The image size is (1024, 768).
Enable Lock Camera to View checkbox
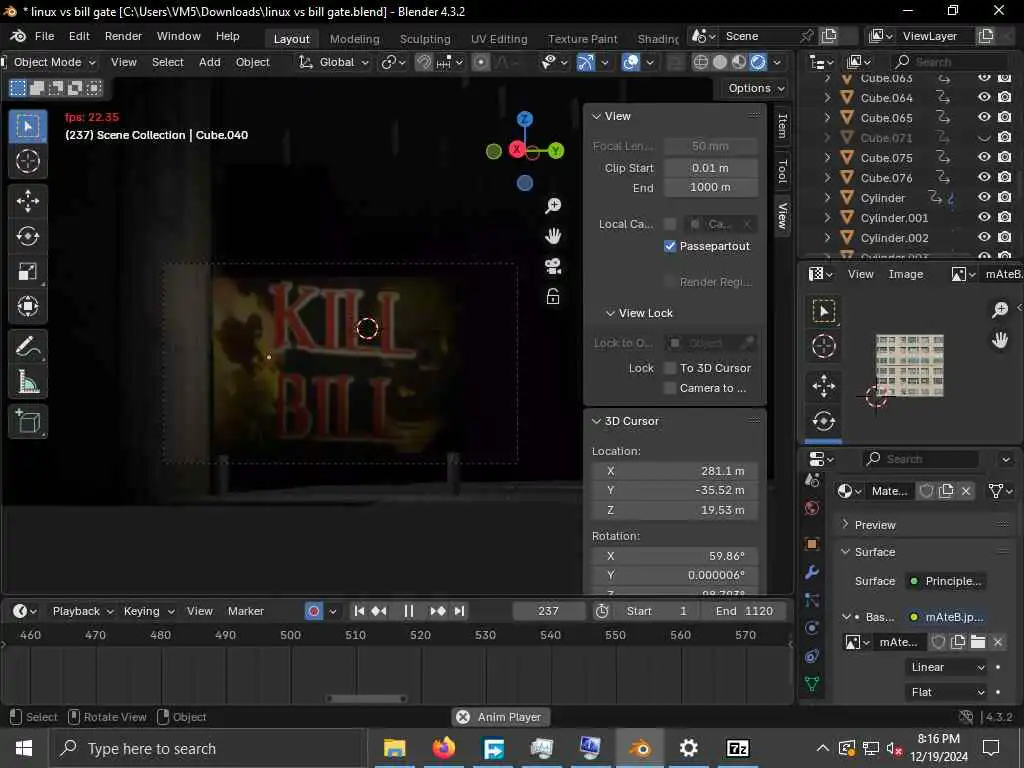click(669, 388)
